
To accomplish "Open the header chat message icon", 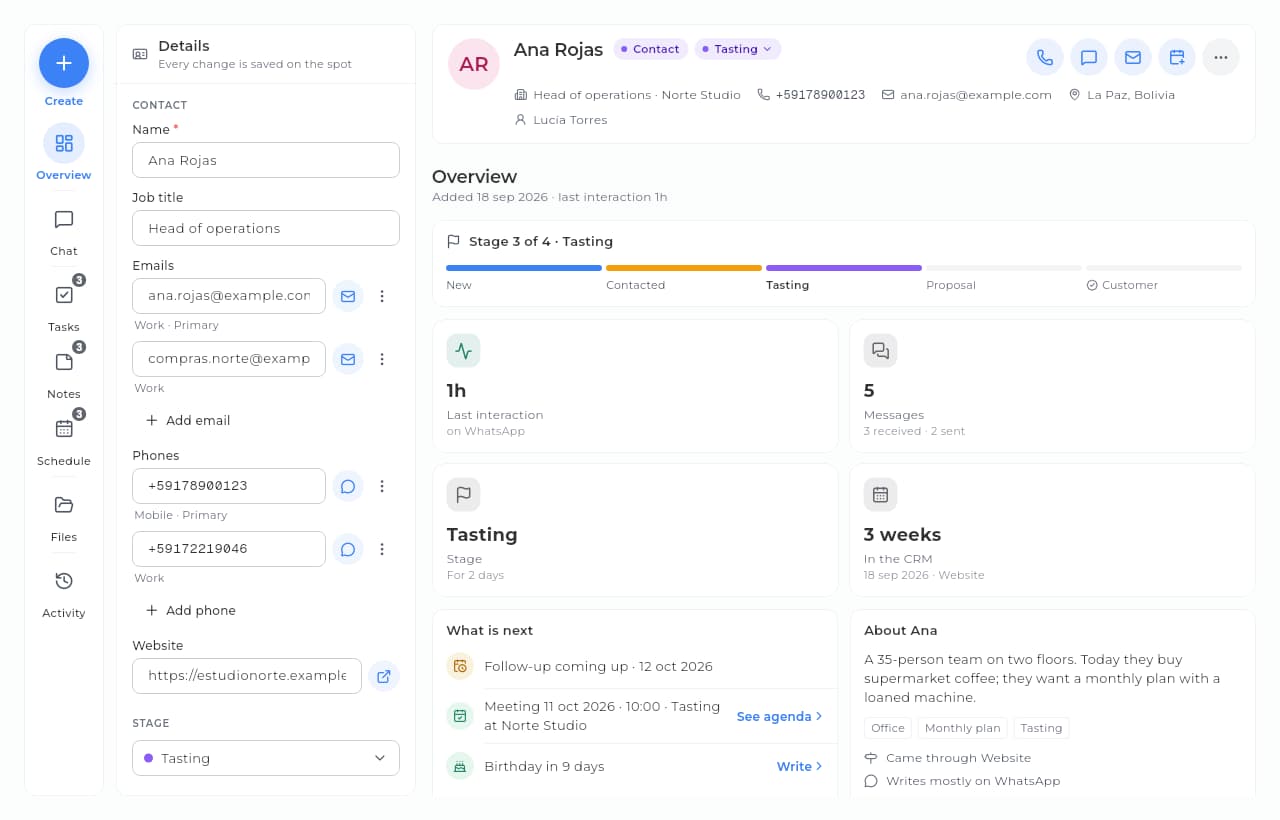I will [x=1089, y=57].
